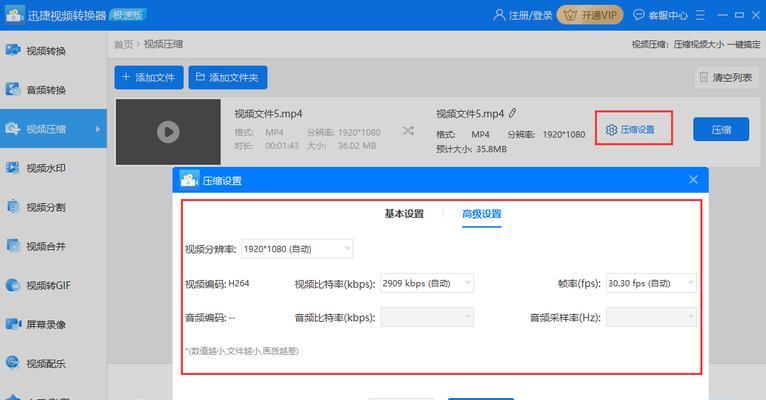Click the 极速版 badge in title bar

point(128,15)
